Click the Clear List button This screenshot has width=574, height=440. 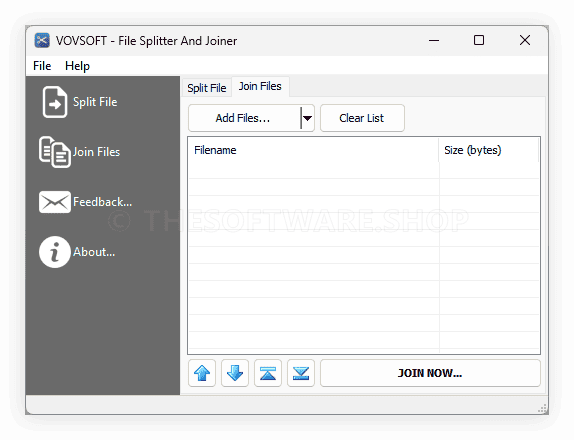point(362,118)
